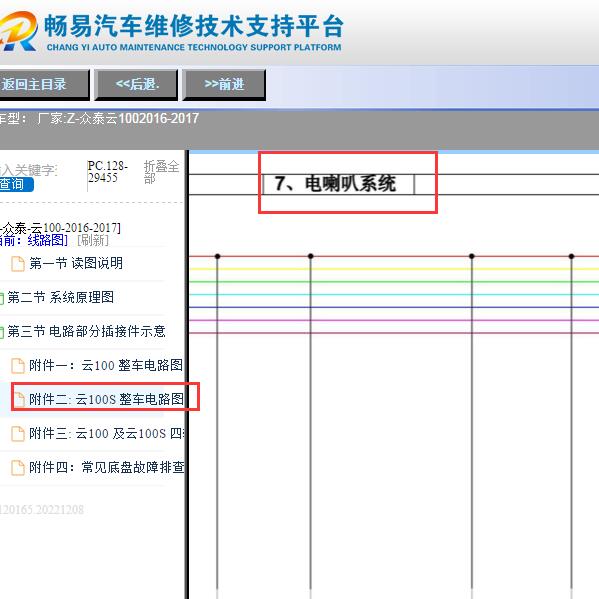
Task: Open 附件一：云100 整车电路图
Action: [x=106, y=365]
